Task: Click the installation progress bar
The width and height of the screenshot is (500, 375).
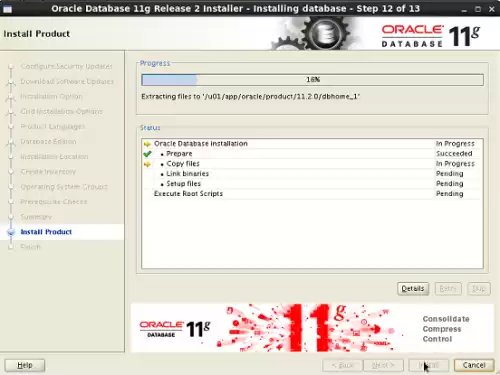Action: coord(312,80)
